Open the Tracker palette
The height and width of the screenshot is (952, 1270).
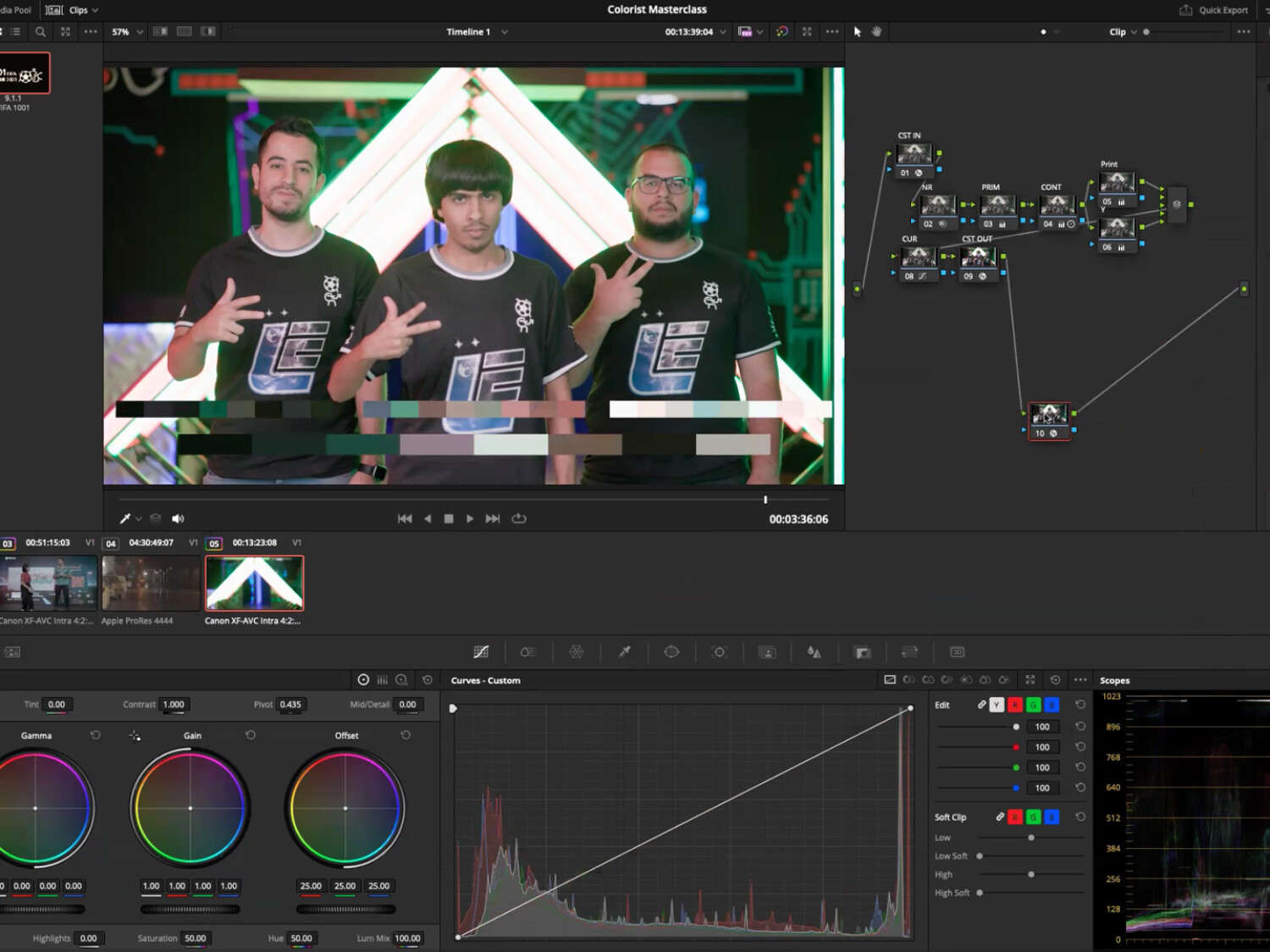pyautogui.click(x=720, y=652)
